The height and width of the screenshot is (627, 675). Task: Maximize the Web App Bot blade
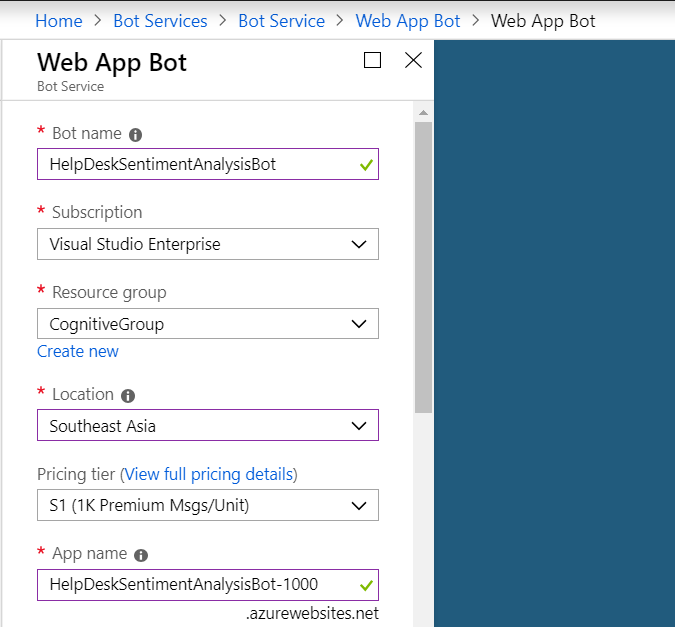click(x=373, y=61)
